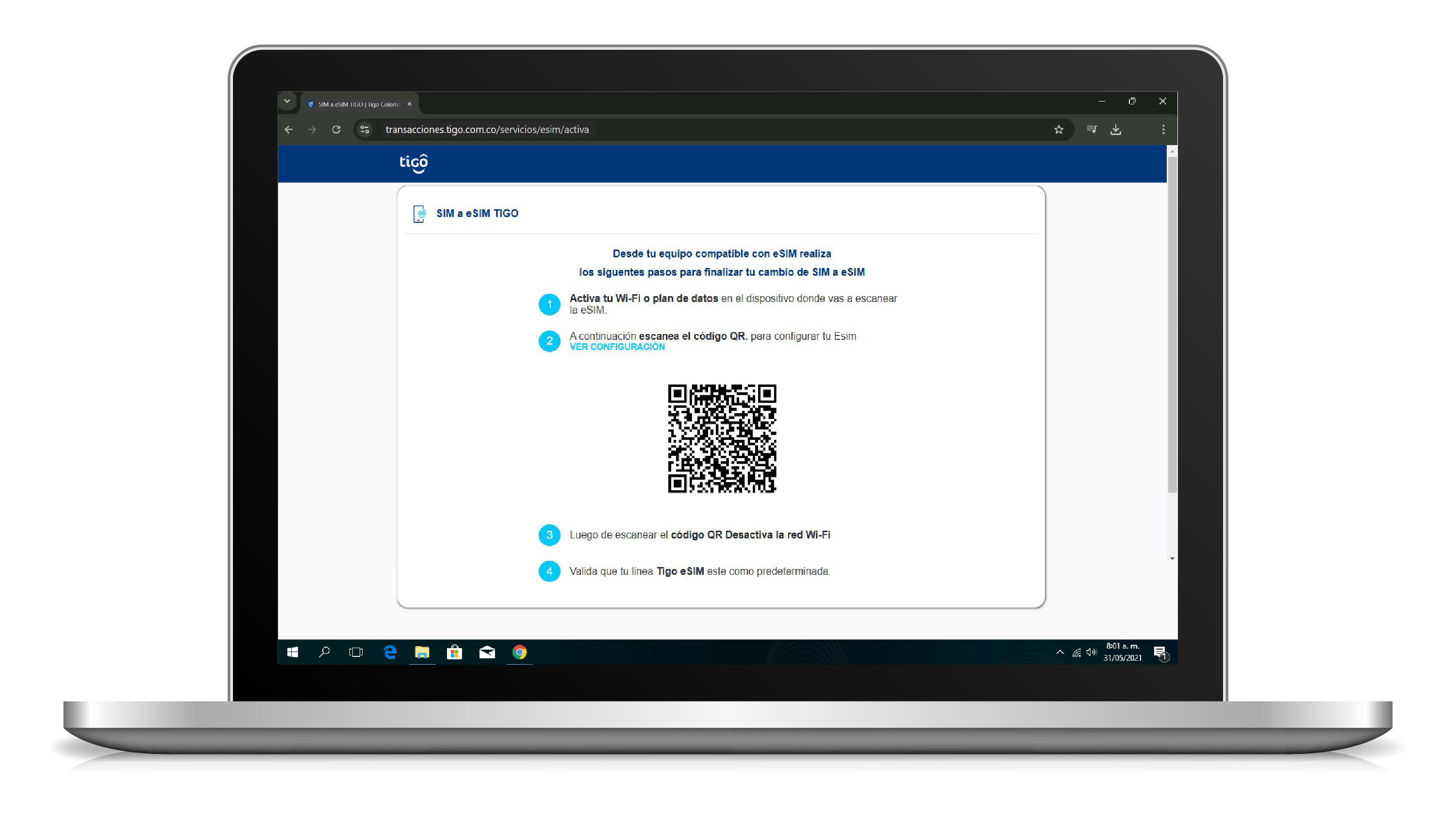Open Task View from taskbar
Image resolution: width=1456 pixels, height=820 pixels.
pyautogui.click(x=356, y=653)
